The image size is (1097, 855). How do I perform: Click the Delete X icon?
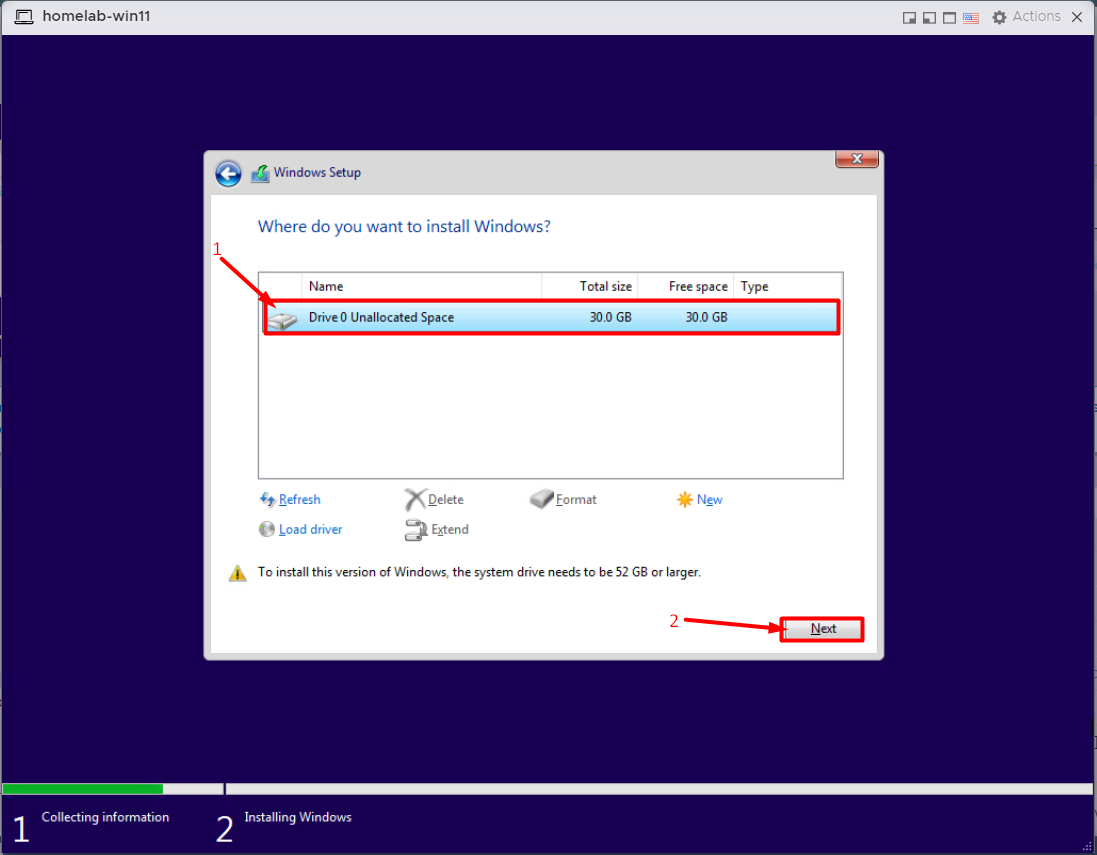pos(415,500)
